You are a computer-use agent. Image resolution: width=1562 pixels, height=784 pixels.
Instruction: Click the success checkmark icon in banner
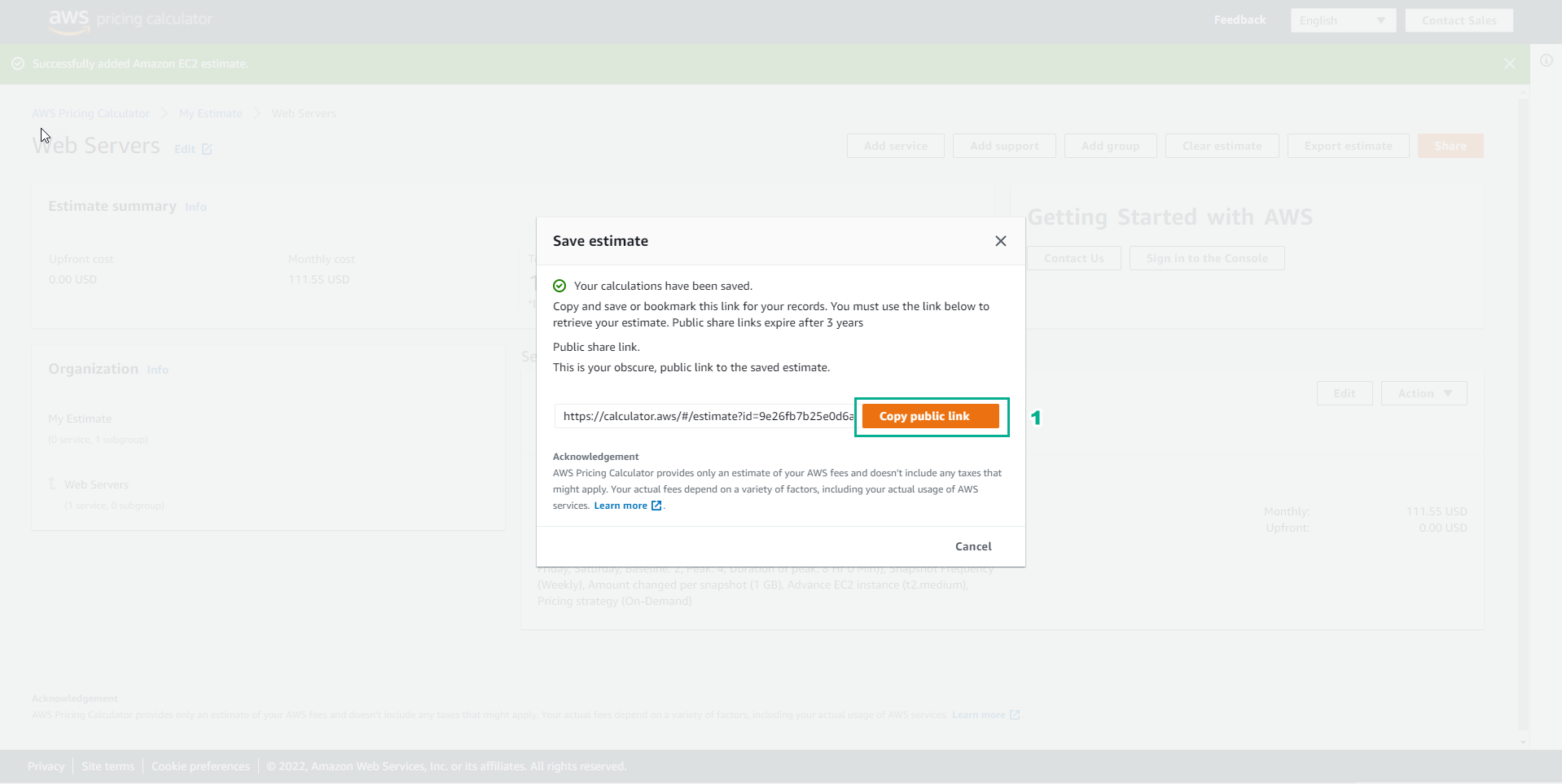click(x=18, y=64)
